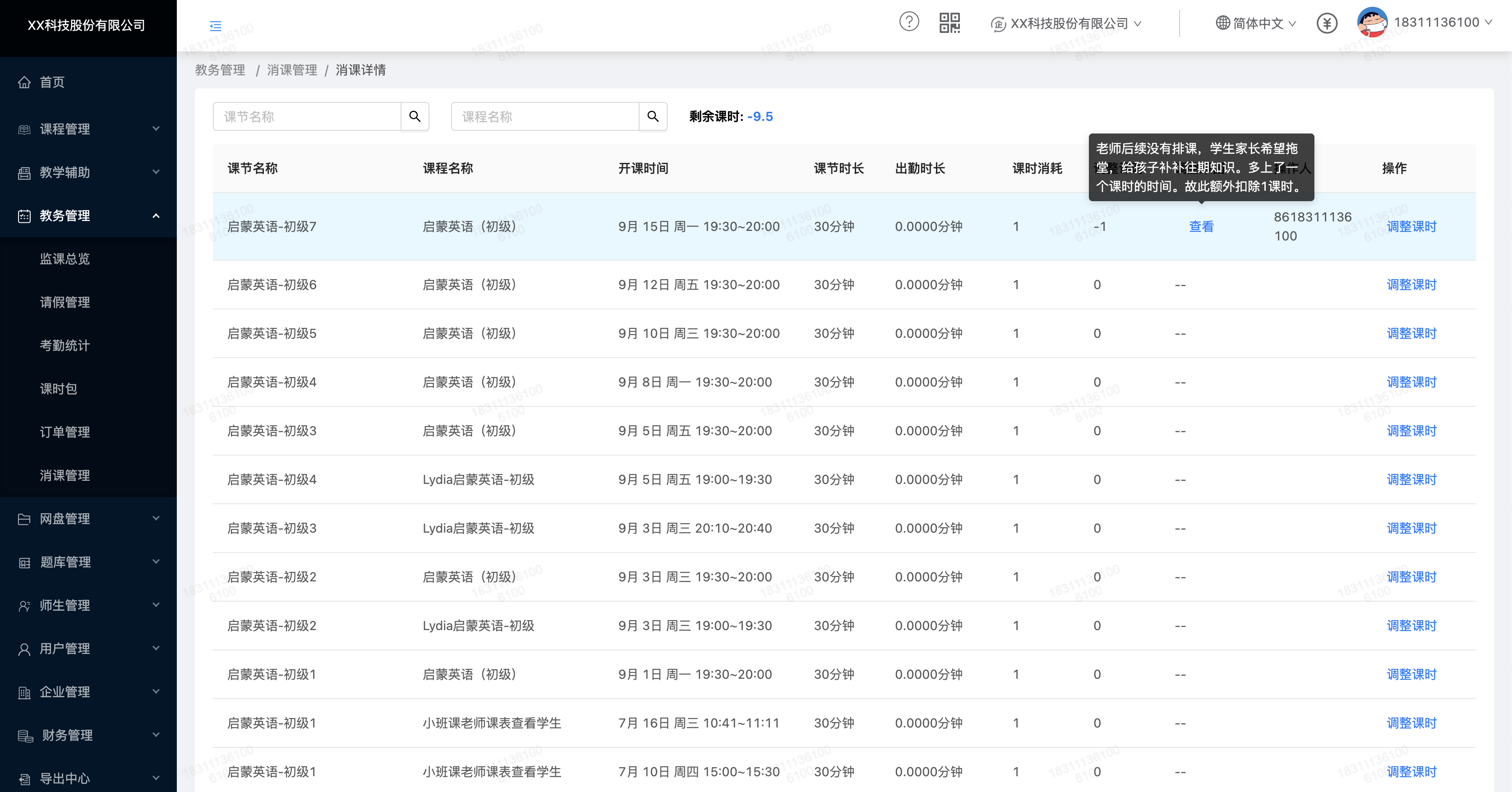Open 请假管理 in the sidebar
Screen dimensions: 1512x792
(x=65, y=302)
